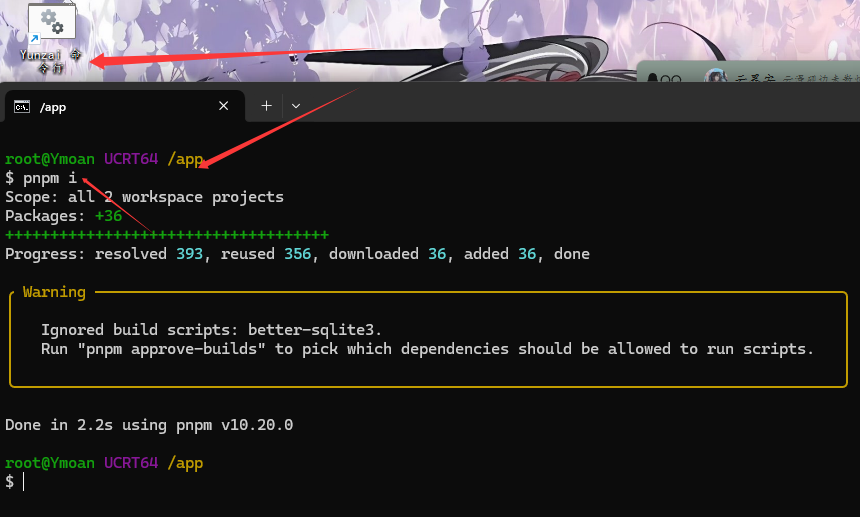Click the green plus-sign progress bar

tap(166, 234)
